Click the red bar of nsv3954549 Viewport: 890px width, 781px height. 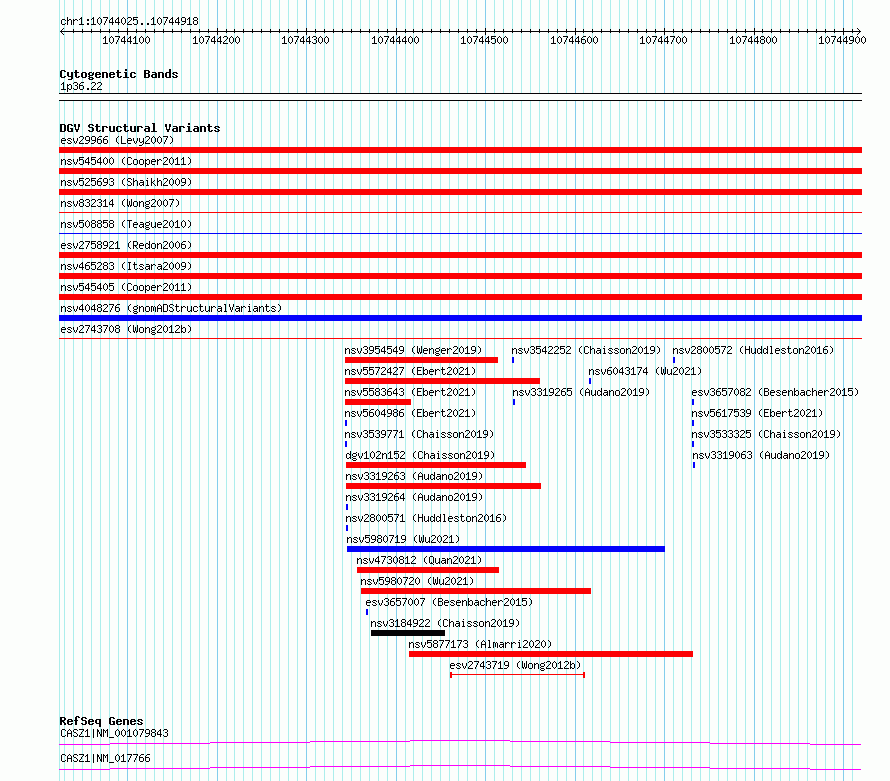click(421, 360)
